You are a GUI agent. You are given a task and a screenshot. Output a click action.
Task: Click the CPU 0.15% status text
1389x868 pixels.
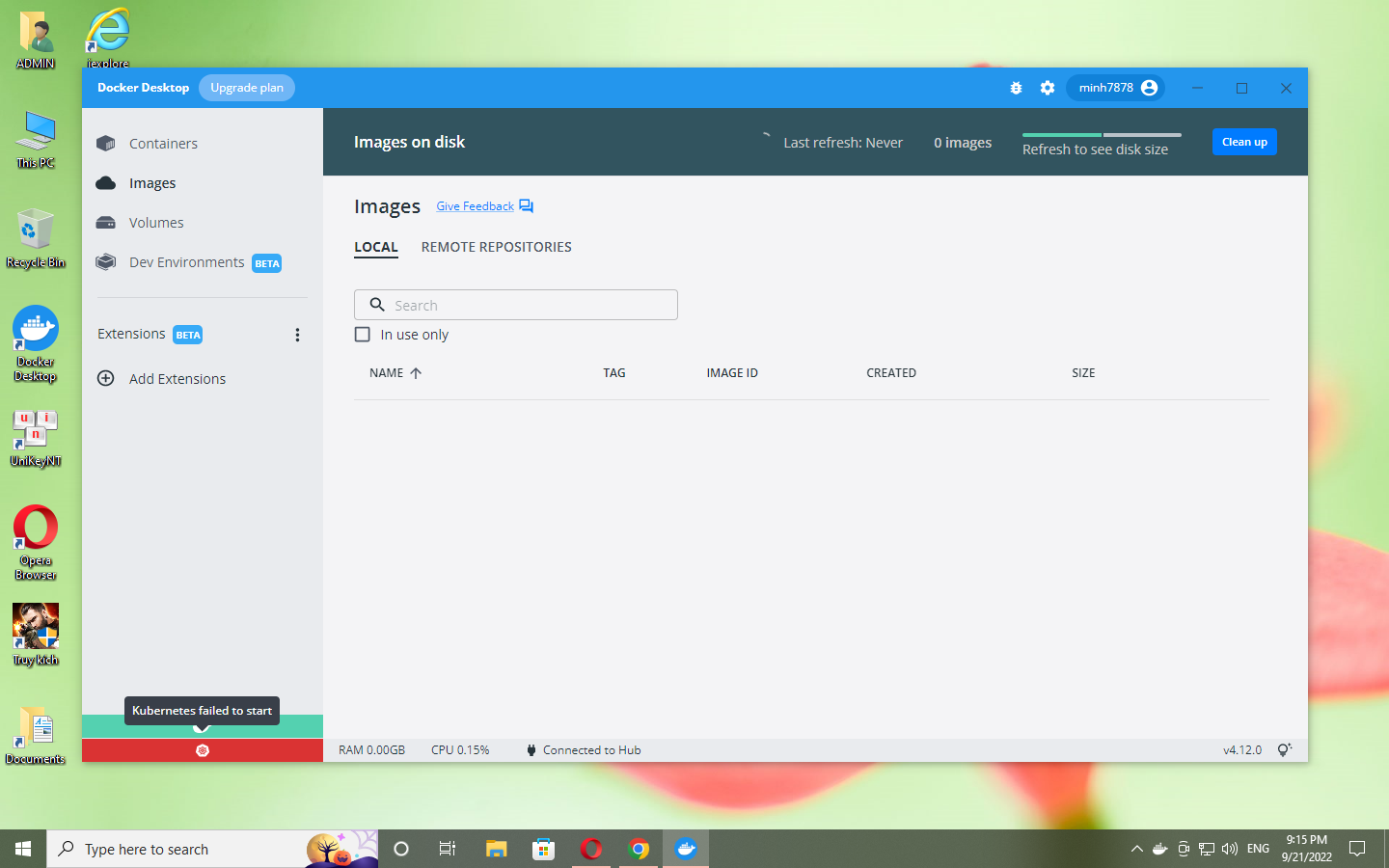click(x=460, y=750)
